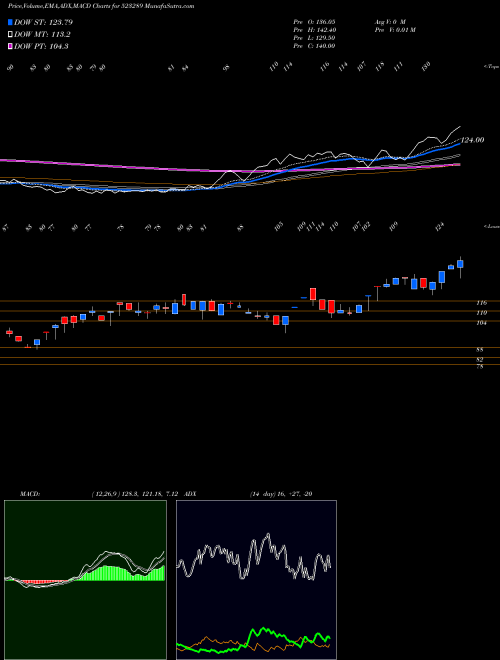Click the 88 price level label
This screenshot has height=660, width=500.
click(480, 350)
